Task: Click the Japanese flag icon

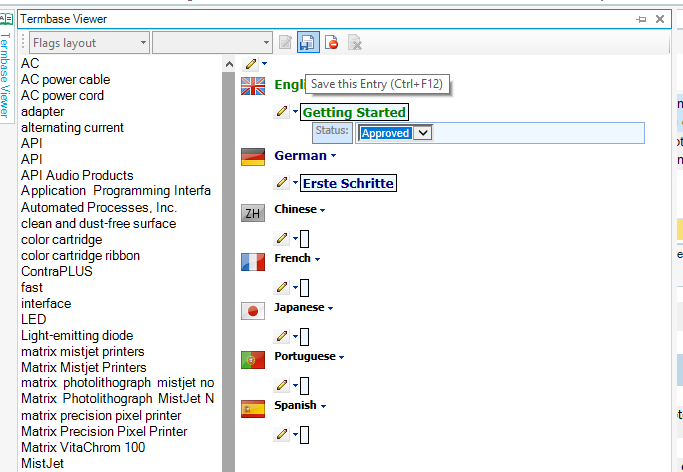Action: (253, 310)
